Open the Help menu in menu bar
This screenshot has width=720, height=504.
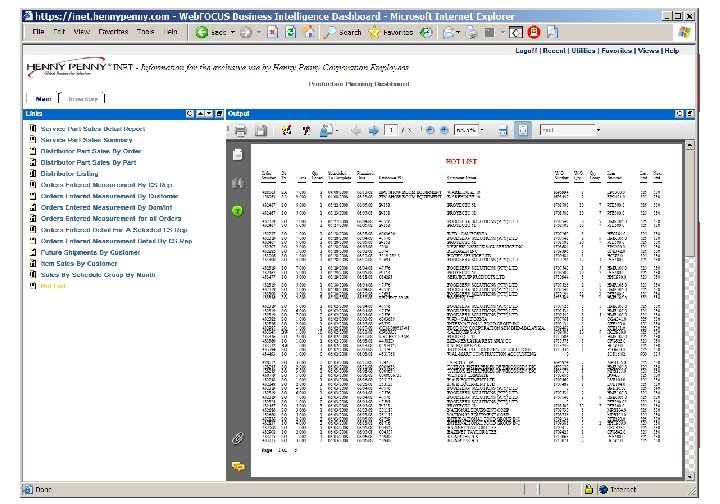[x=170, y=32]
